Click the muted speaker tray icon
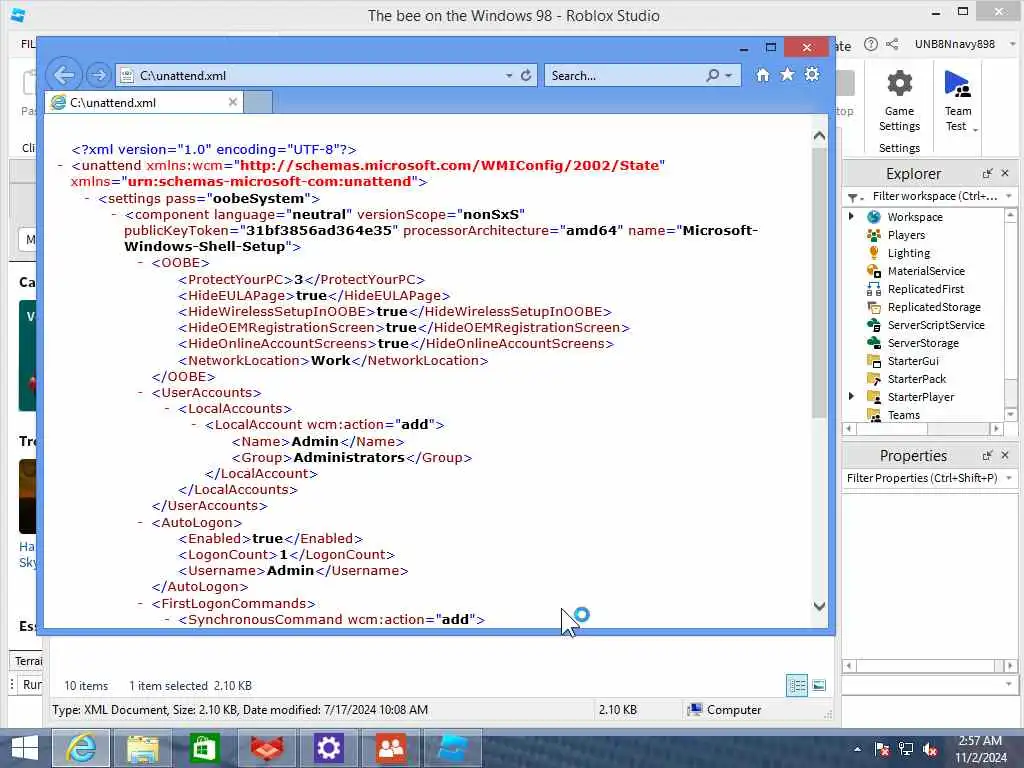Viewport: 1024px width, 768px height. pos(930,750)
